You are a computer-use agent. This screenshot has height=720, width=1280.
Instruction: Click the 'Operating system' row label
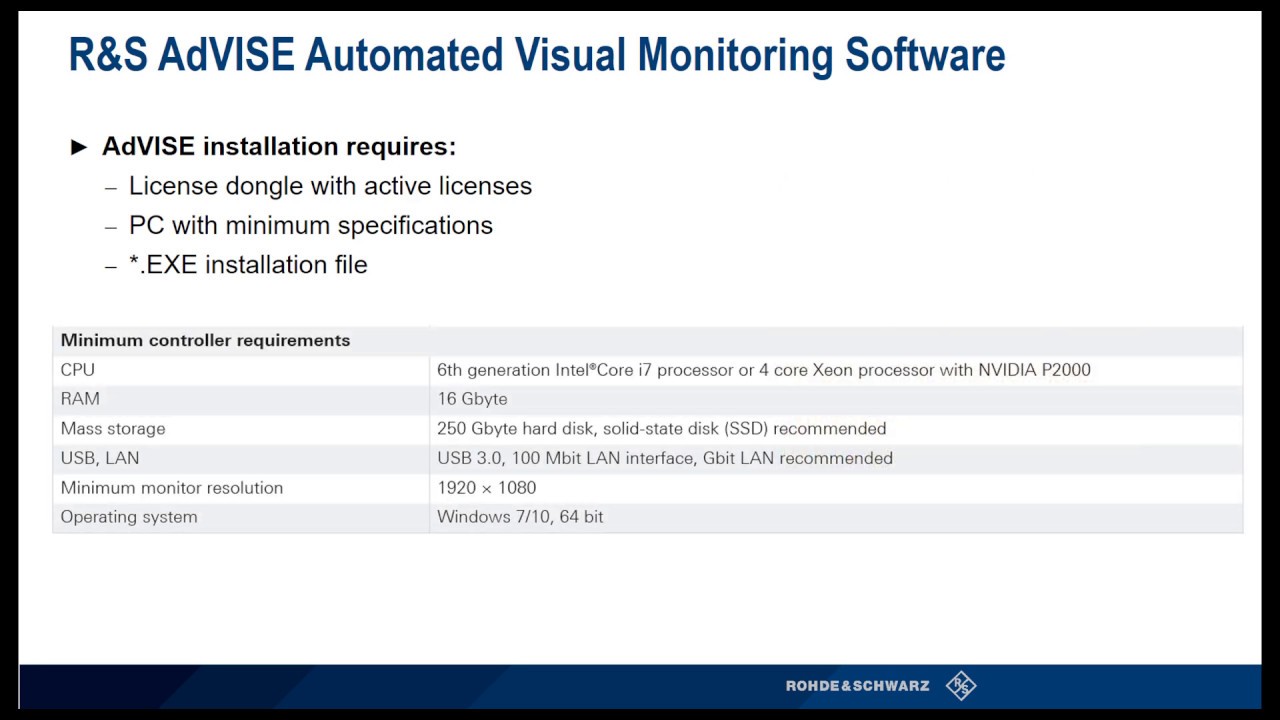point(129,517)
